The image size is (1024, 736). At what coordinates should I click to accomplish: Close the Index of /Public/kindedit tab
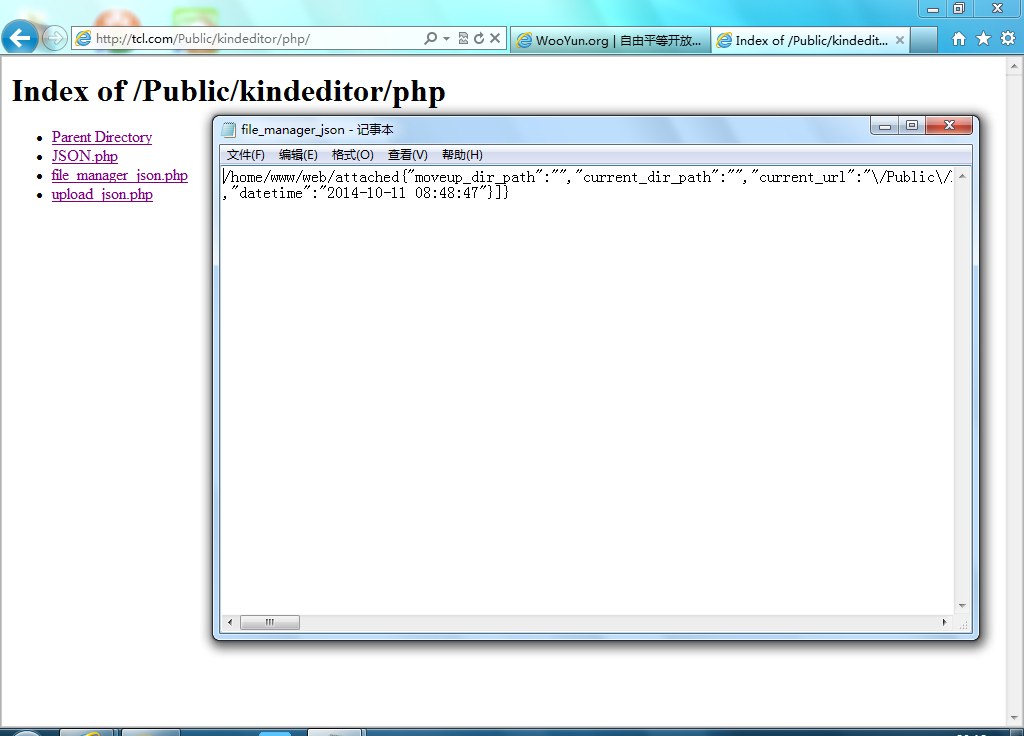900,40
